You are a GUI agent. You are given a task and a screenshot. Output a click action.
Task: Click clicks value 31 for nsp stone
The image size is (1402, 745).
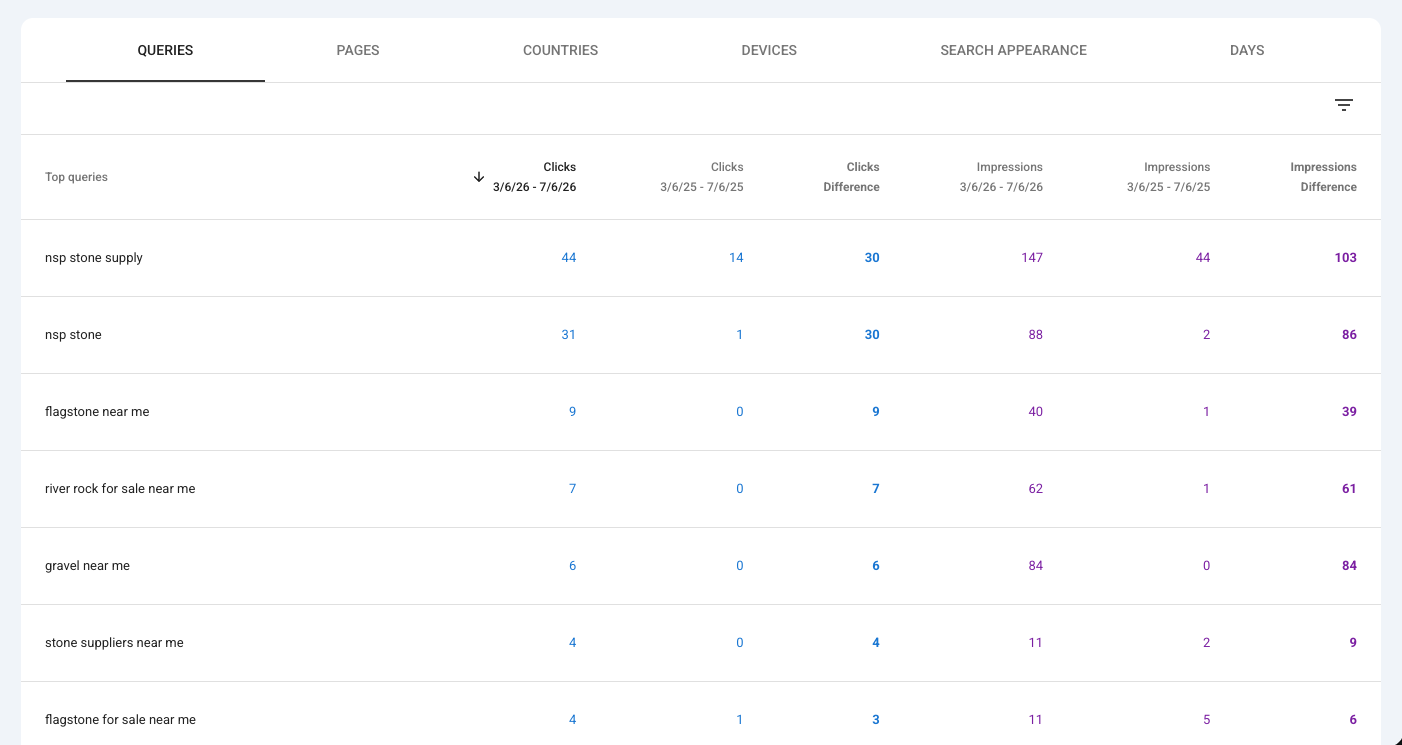click(x=569, y=335)
